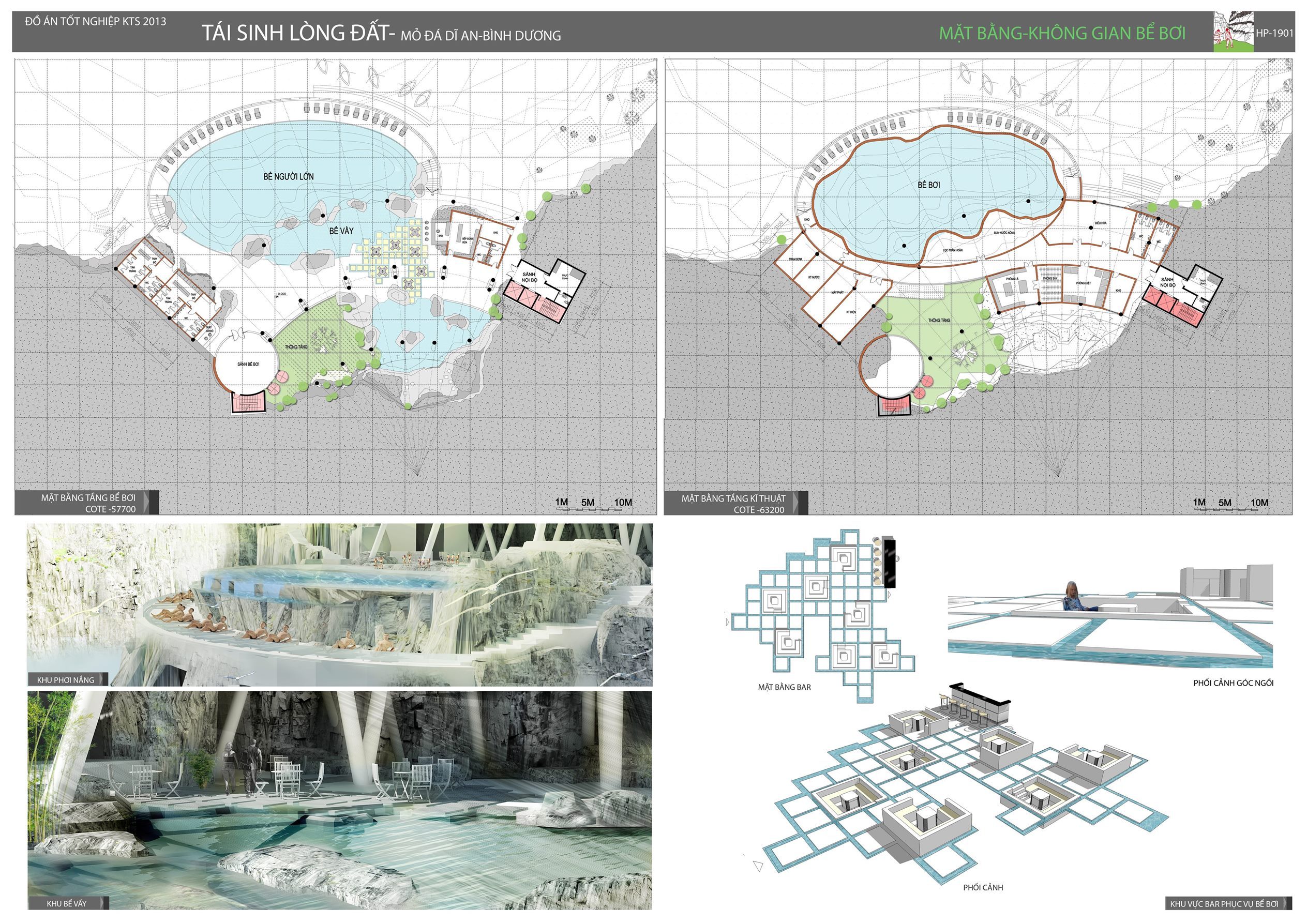Open the sunbathing area render image

pos(339,604)
